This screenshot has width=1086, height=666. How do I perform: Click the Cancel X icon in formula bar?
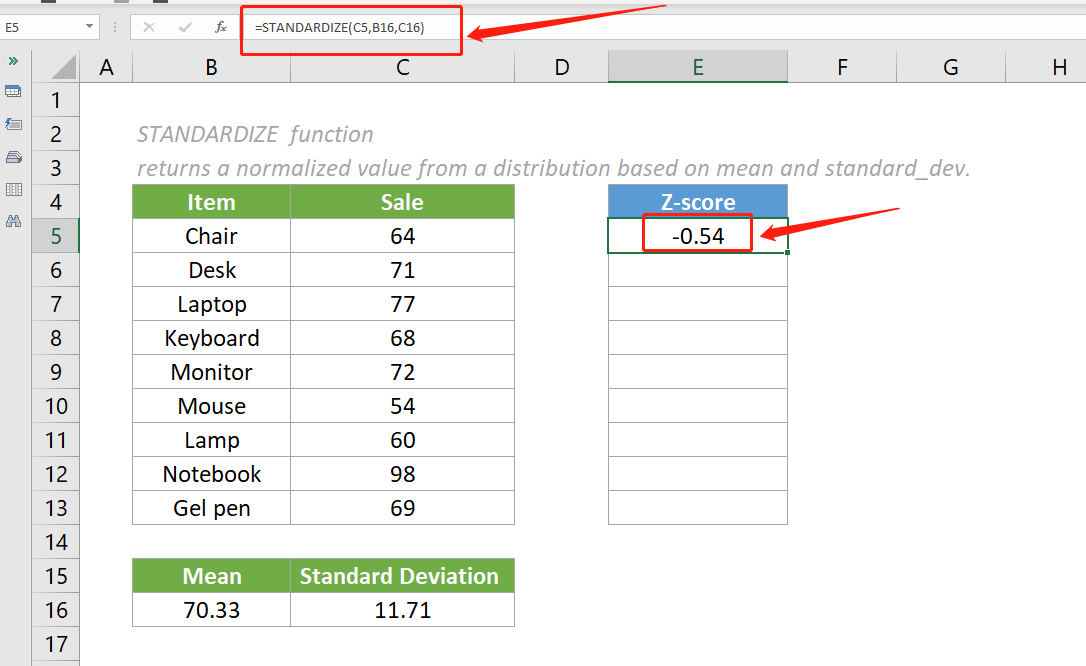tap(149, 28)
